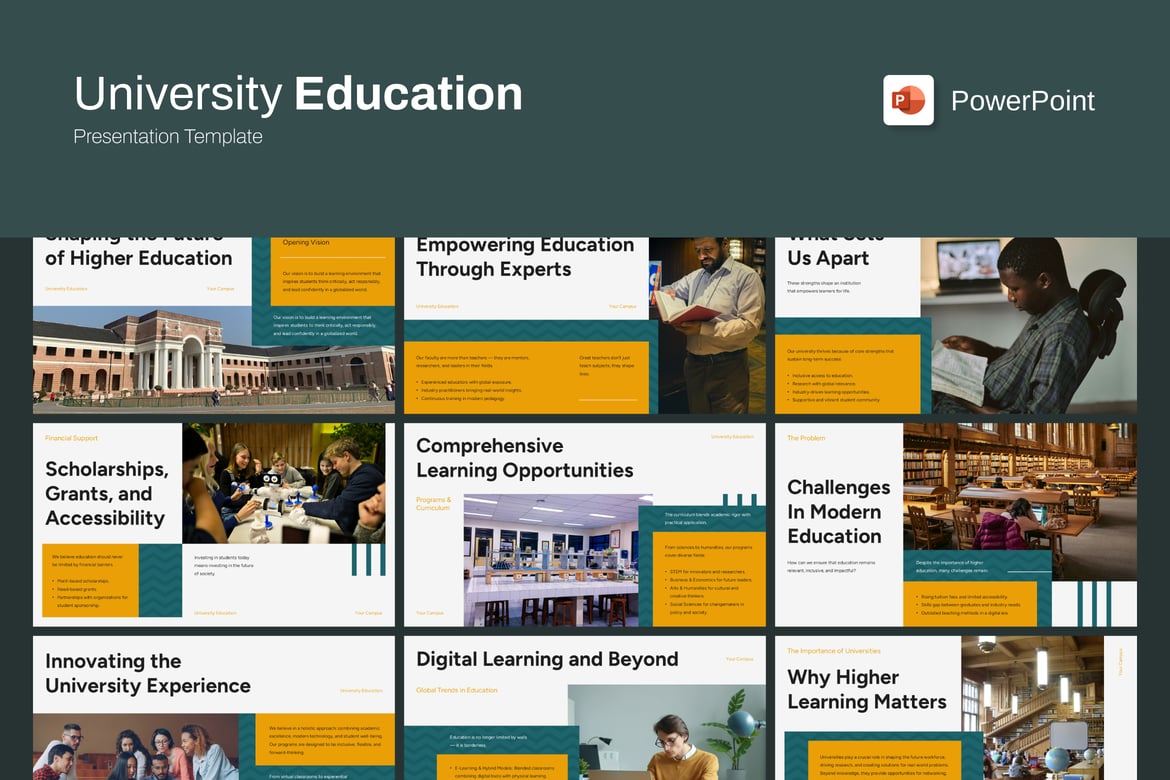Click the 'University Education' main title

click(x=298, y=94)
